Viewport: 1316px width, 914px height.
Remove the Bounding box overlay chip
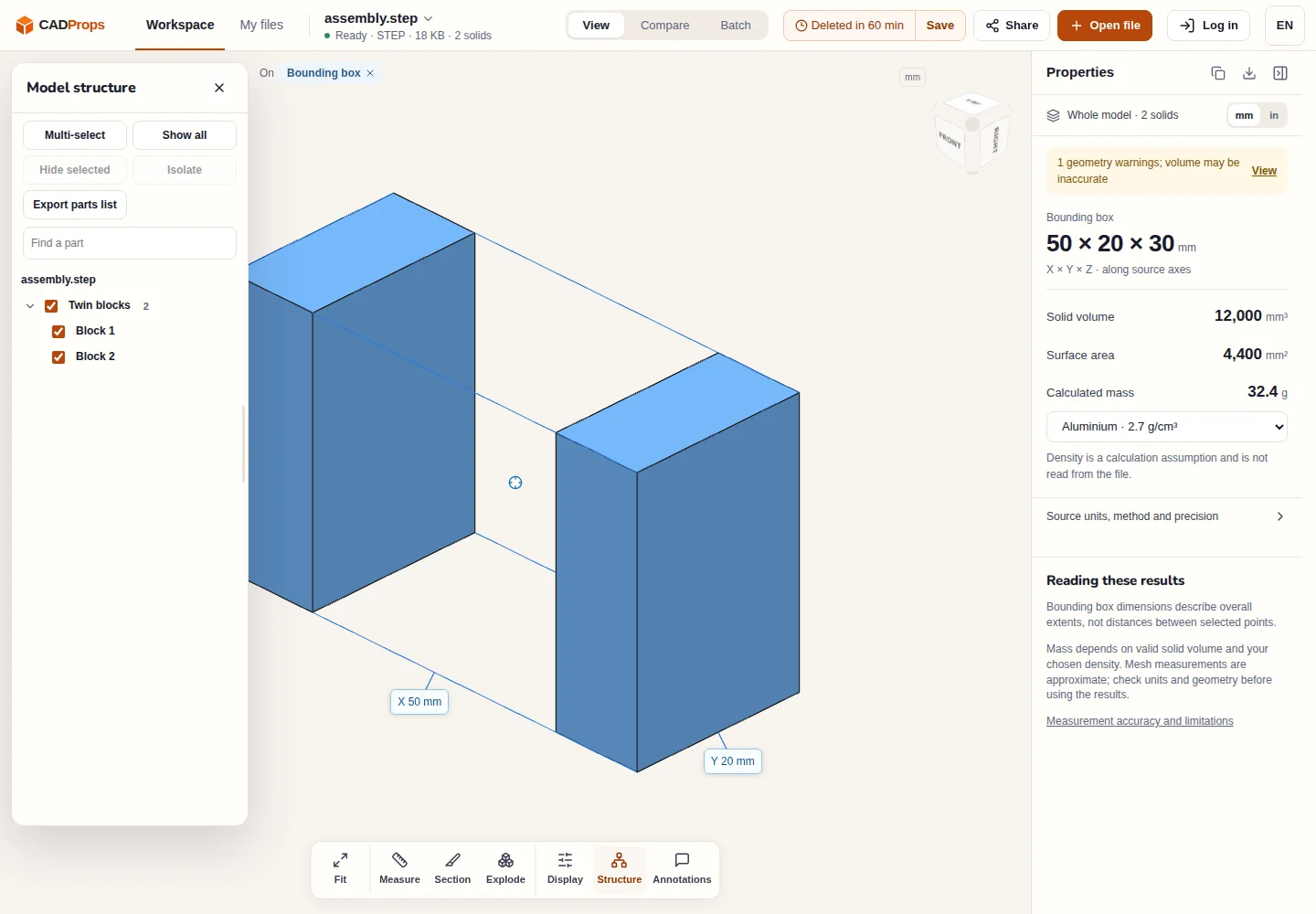pos(370,73)
